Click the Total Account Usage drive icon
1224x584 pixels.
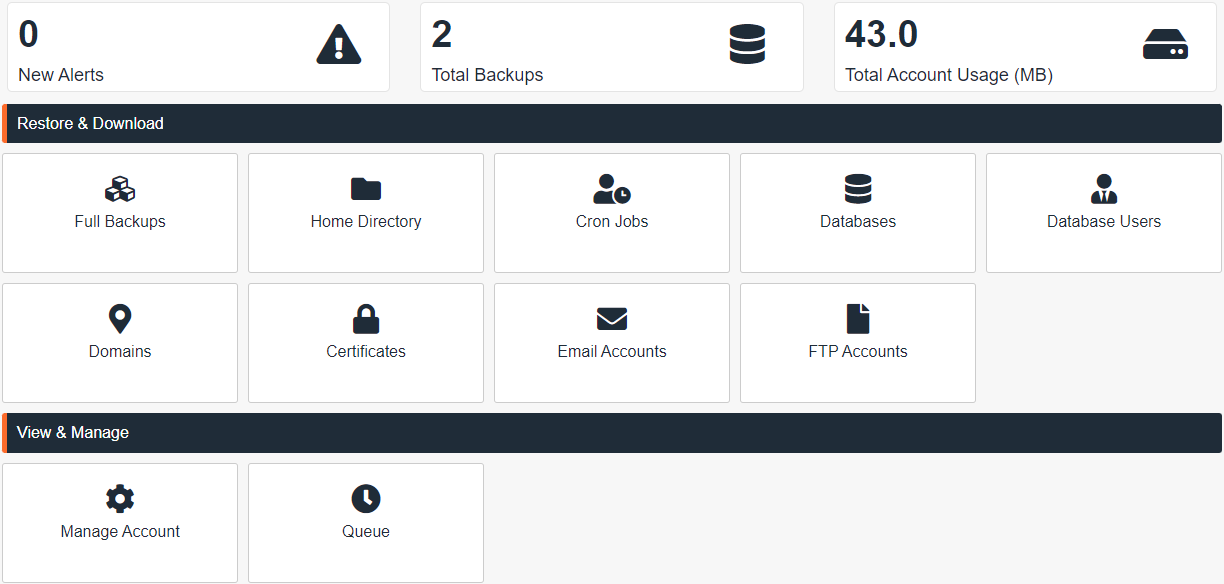(1165, 45)
